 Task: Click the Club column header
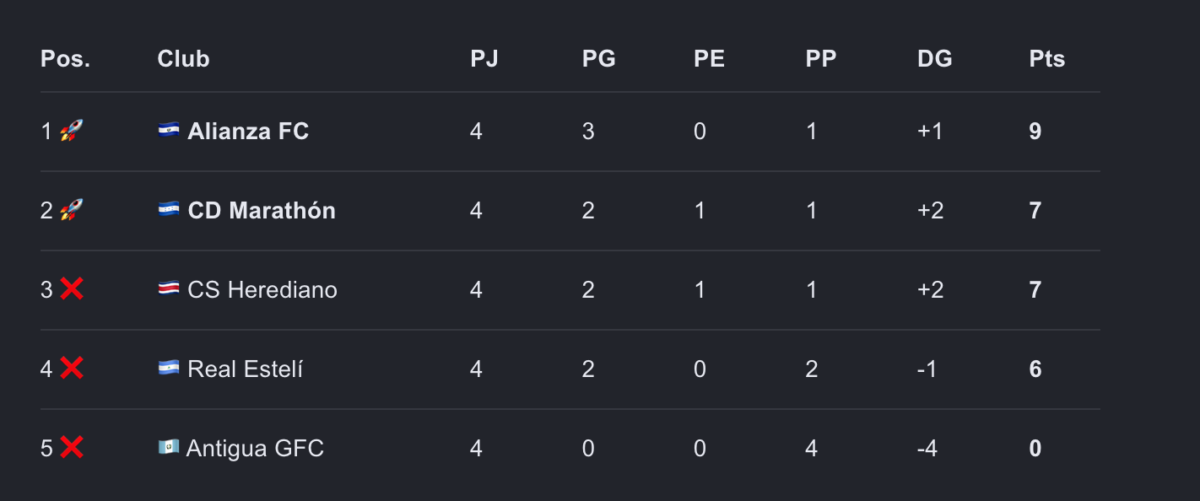(x=183, y=59)
